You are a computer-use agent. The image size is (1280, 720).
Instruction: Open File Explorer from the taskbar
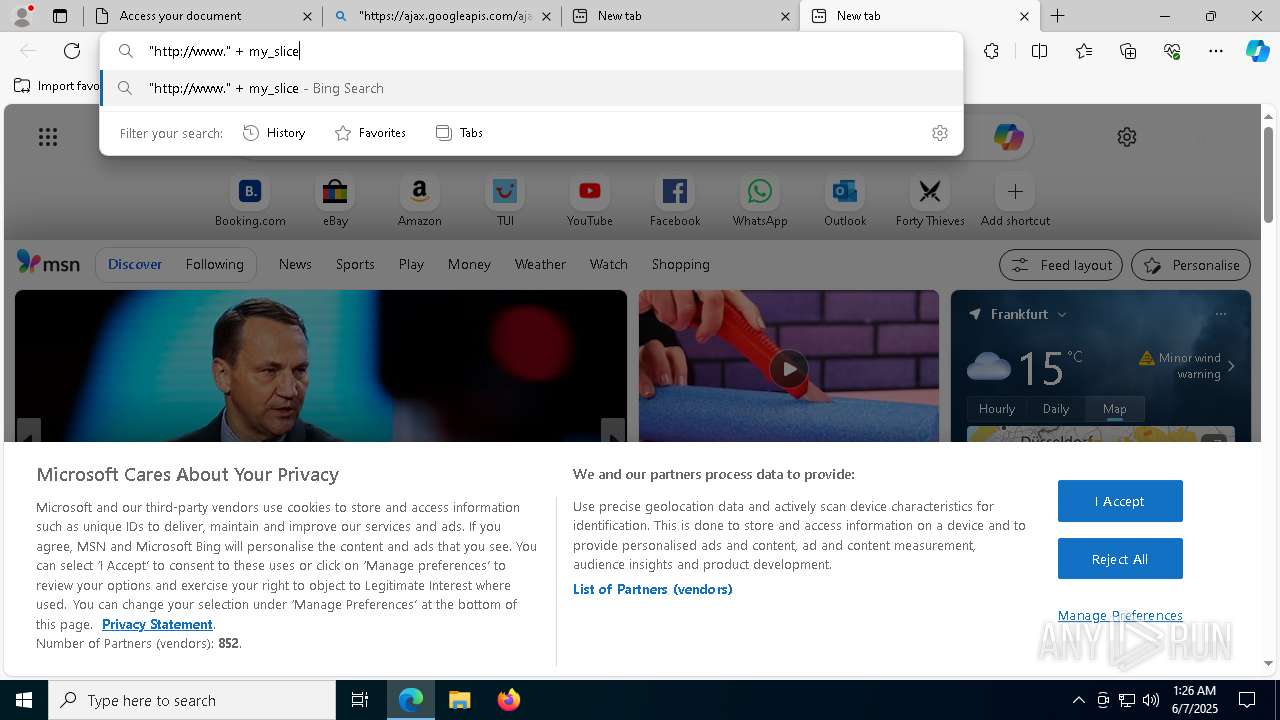point(460,700)
